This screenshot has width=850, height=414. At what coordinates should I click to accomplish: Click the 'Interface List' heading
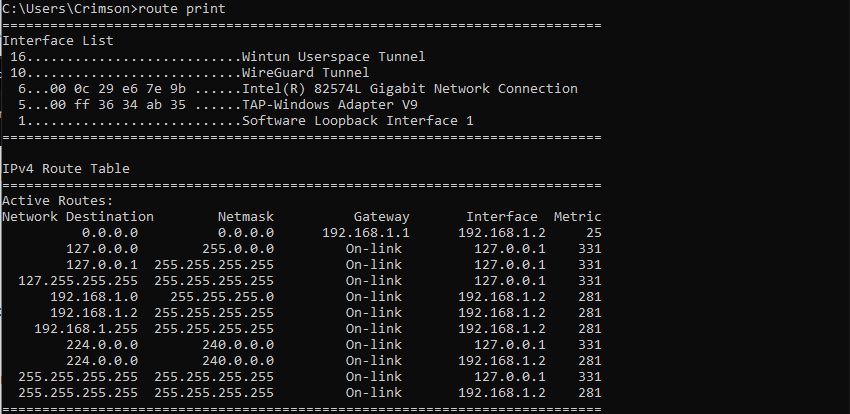point(58,41)
